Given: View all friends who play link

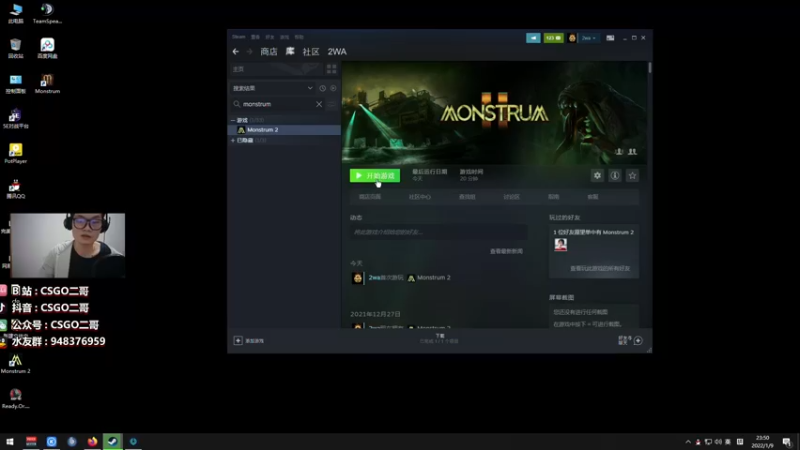Looking at the screenshot, I should (599, 268).
